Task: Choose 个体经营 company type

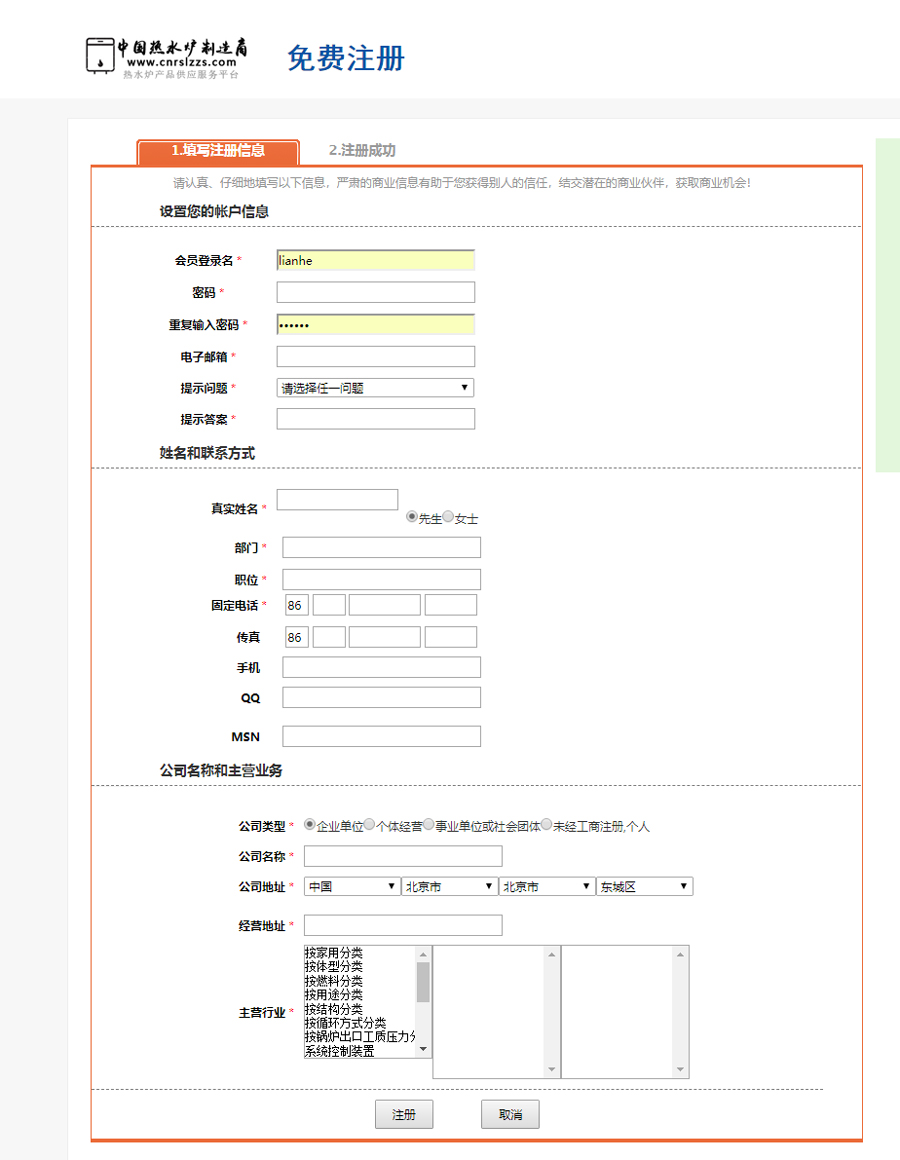Action: click(x=370, y=825)
